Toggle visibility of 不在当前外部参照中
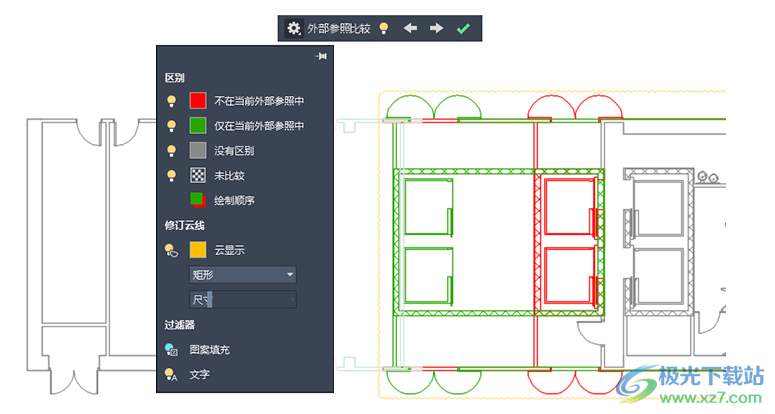This screenshot has height=414, width=775. click(172, 101)
